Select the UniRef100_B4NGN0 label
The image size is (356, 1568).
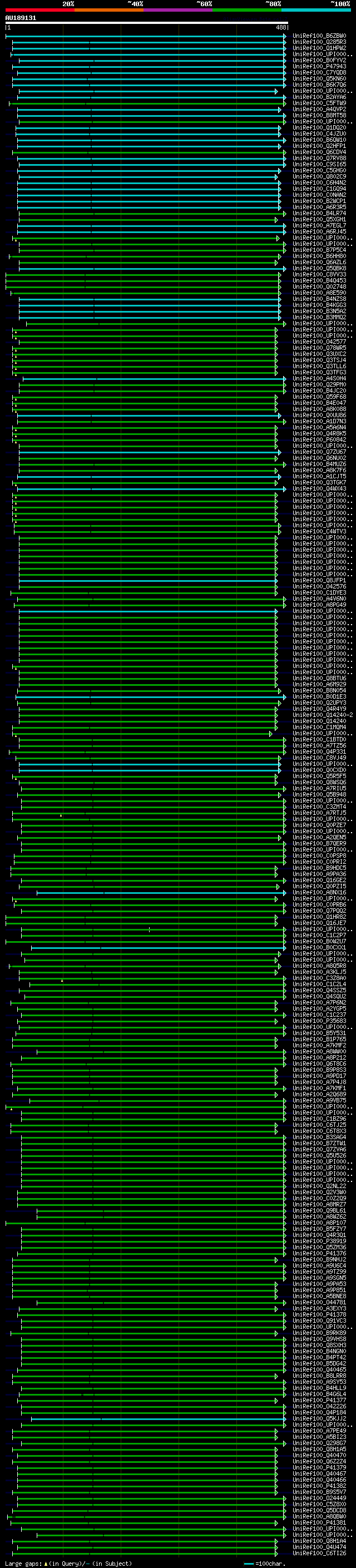(x=319, y=1351)
